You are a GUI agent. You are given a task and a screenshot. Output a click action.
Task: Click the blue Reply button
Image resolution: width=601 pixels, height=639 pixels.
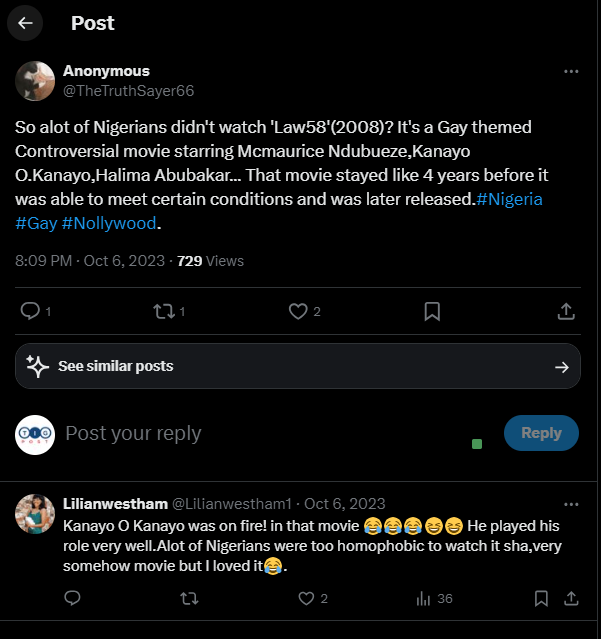click(x=541, y=433)
